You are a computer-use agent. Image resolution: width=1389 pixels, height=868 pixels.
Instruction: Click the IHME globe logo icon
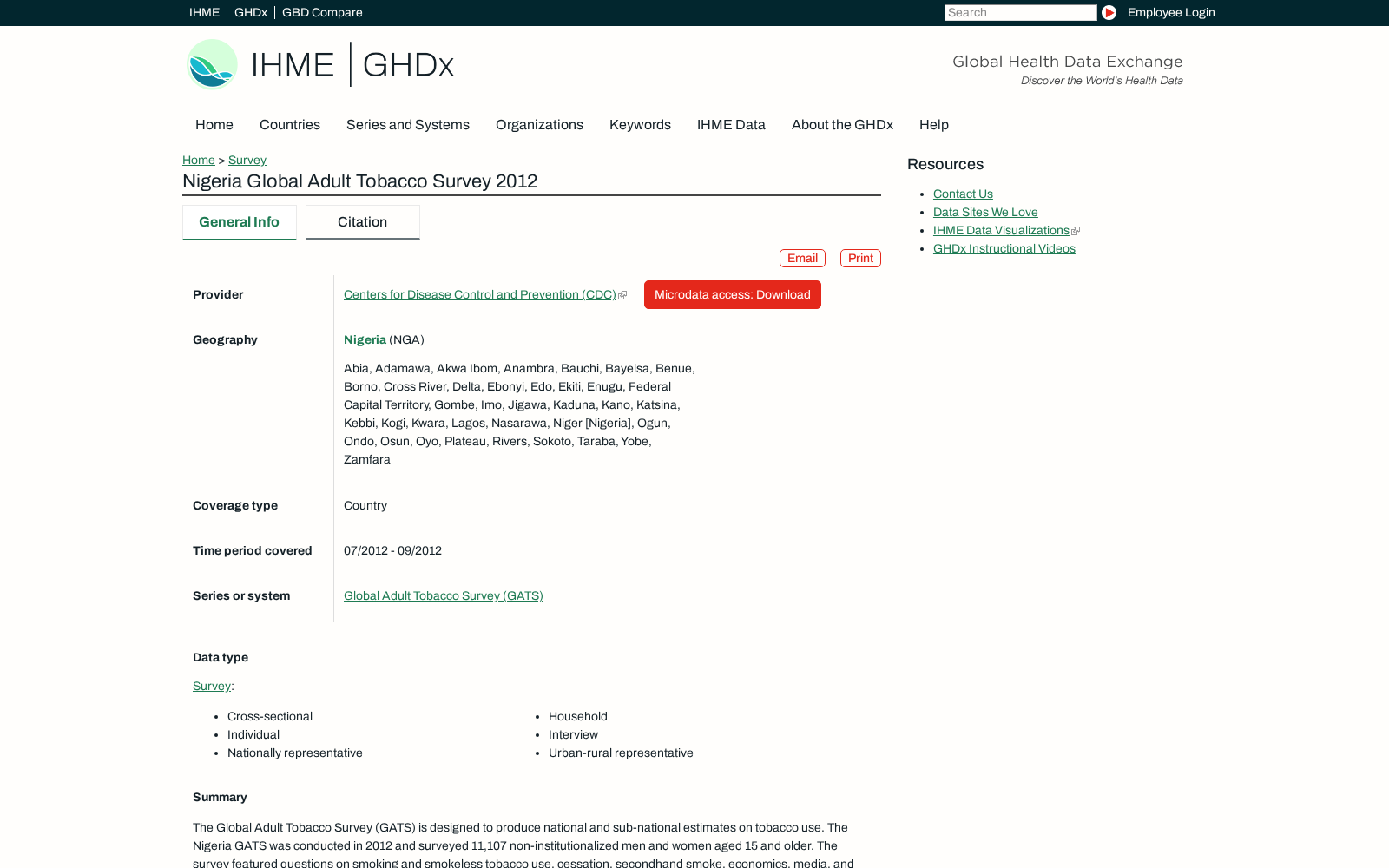tap(212, 64)
